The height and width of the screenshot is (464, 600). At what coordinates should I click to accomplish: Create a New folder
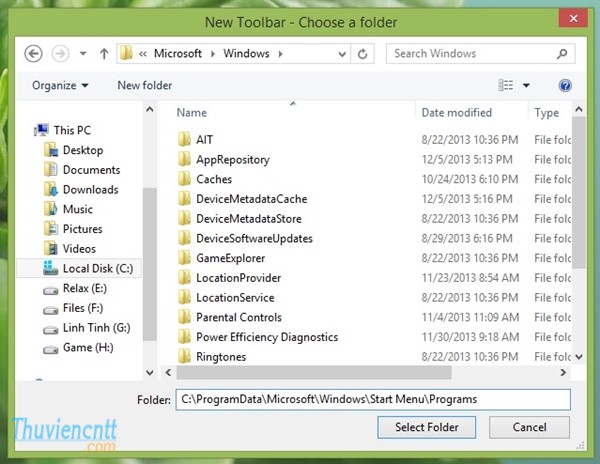[x=145, y=85]
